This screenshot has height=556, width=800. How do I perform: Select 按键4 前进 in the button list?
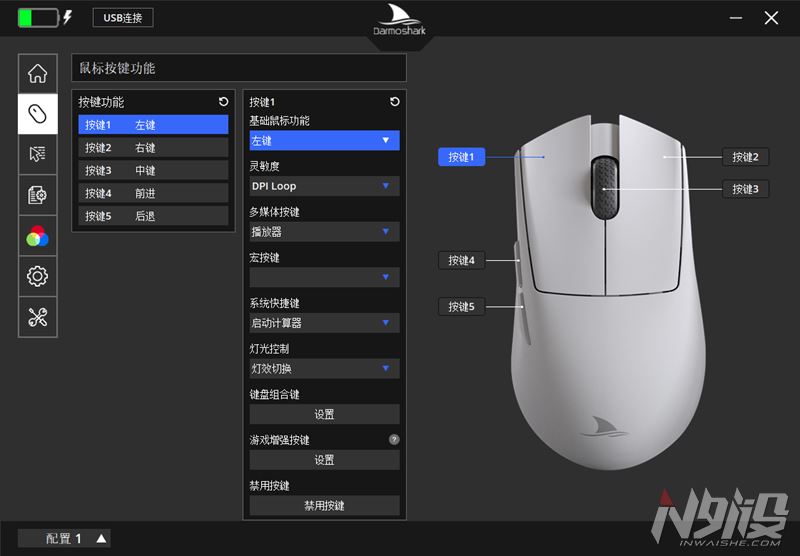153,193
